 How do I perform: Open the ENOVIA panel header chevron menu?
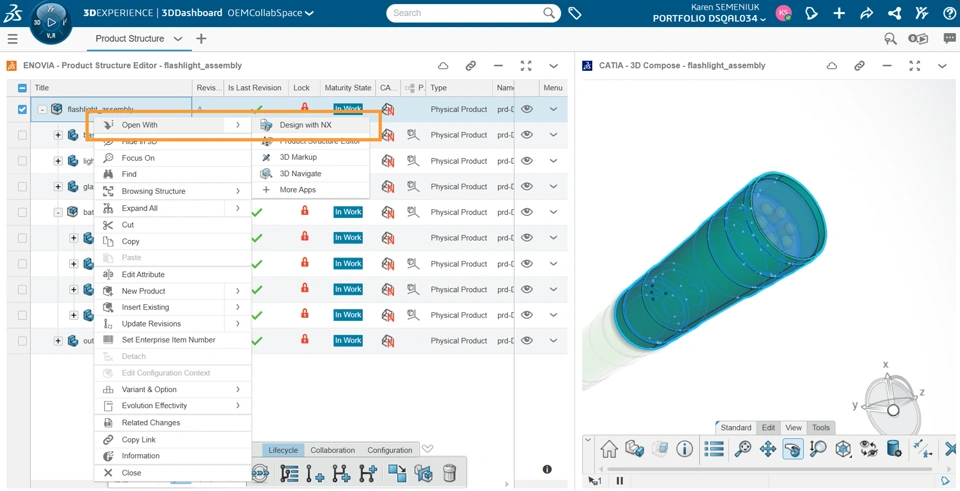pyautogui.click(x=553, y=66)
